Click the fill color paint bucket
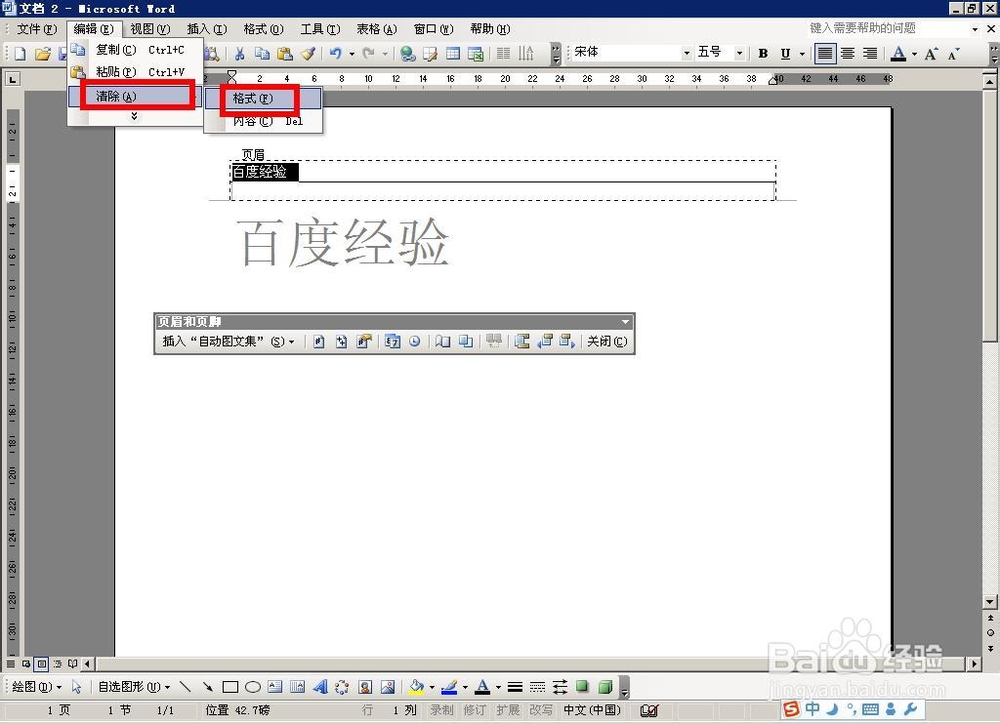The image size is (1000, 724). [x=416, y=687]
